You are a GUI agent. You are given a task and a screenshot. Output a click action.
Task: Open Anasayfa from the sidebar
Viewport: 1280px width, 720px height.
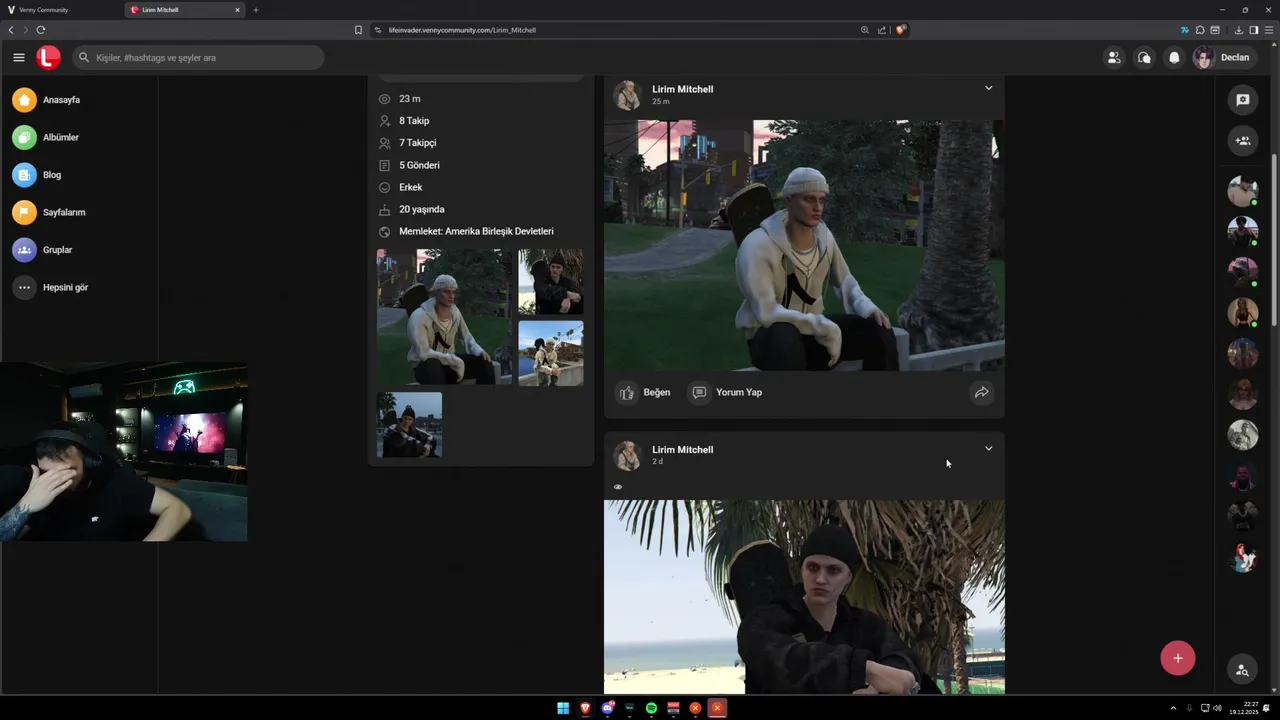point(46,100)
